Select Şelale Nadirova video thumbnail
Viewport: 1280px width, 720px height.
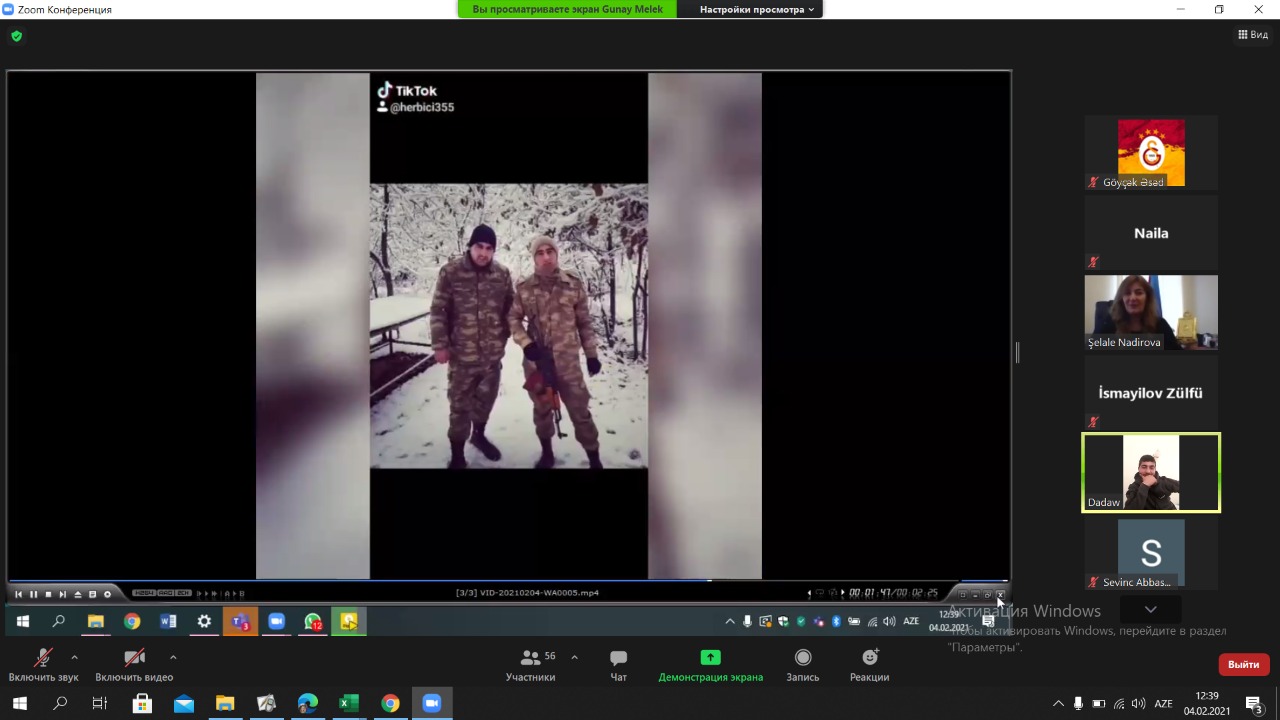(1151, 312)
